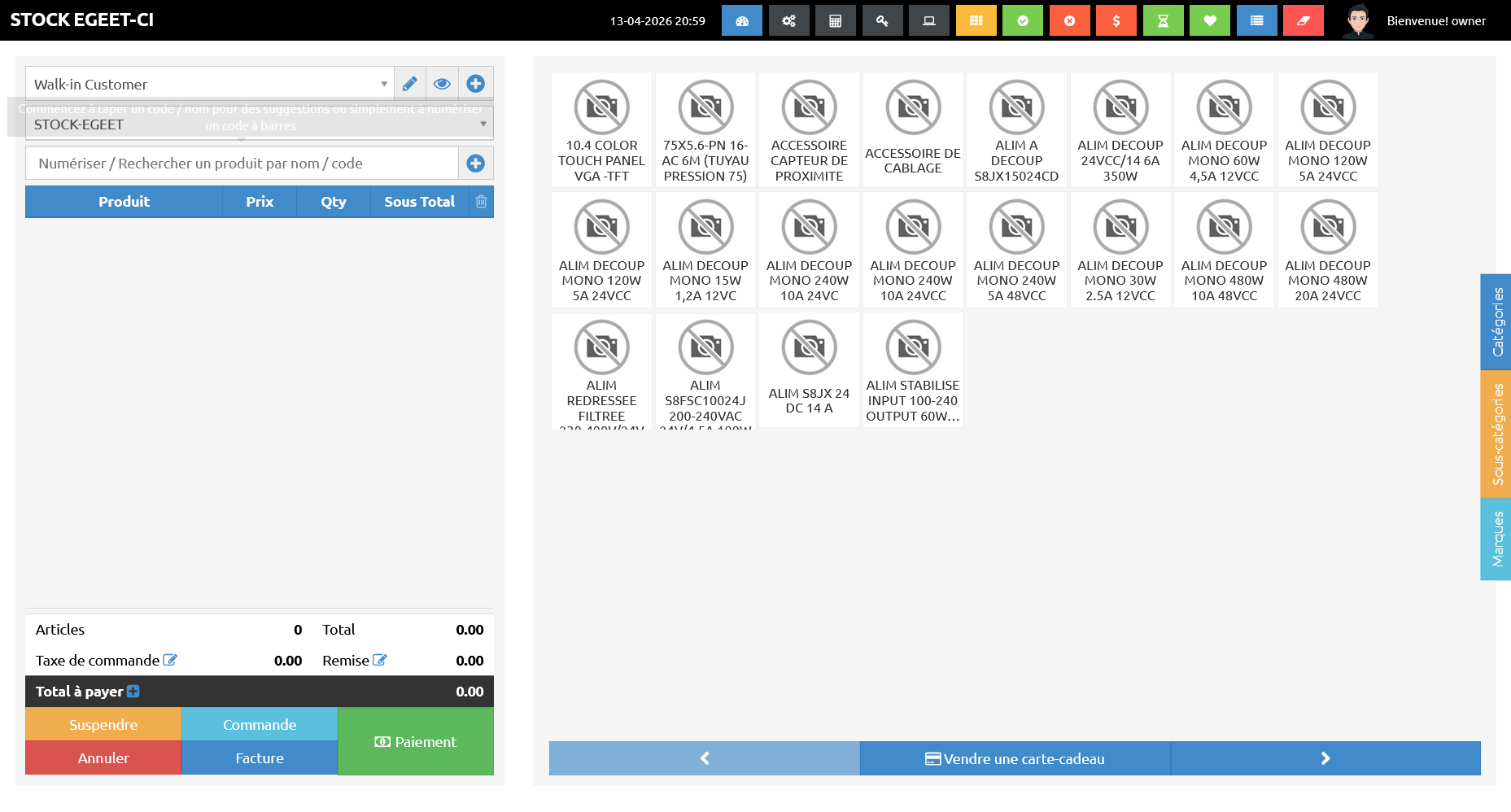
Task: Click the red eraser icon
Action: pos(1303,21)
